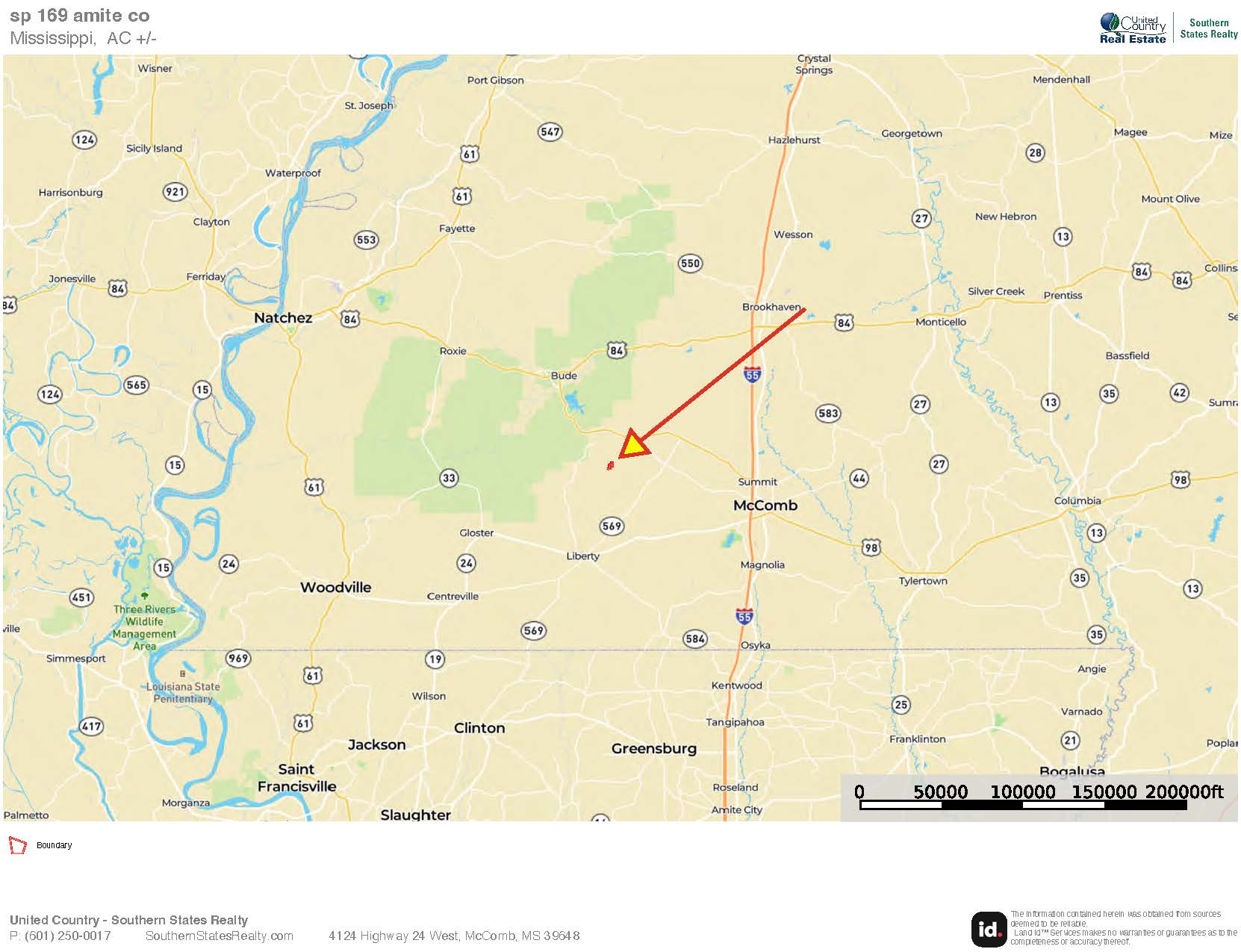Click the Three Rivers Wildlife Management Area tree icon
The width and height of the screenshot is (1241, 952).
145,596
